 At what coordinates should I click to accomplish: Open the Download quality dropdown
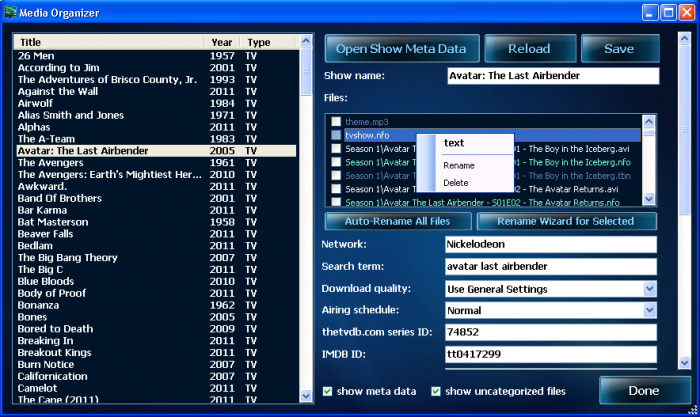pos(650,289)
